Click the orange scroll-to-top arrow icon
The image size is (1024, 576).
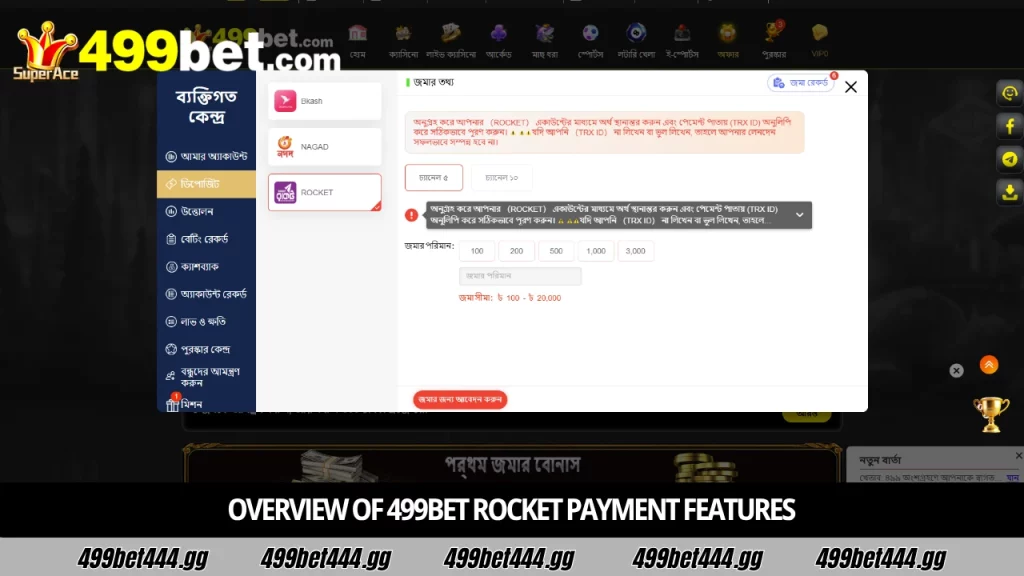coord(989,364)
